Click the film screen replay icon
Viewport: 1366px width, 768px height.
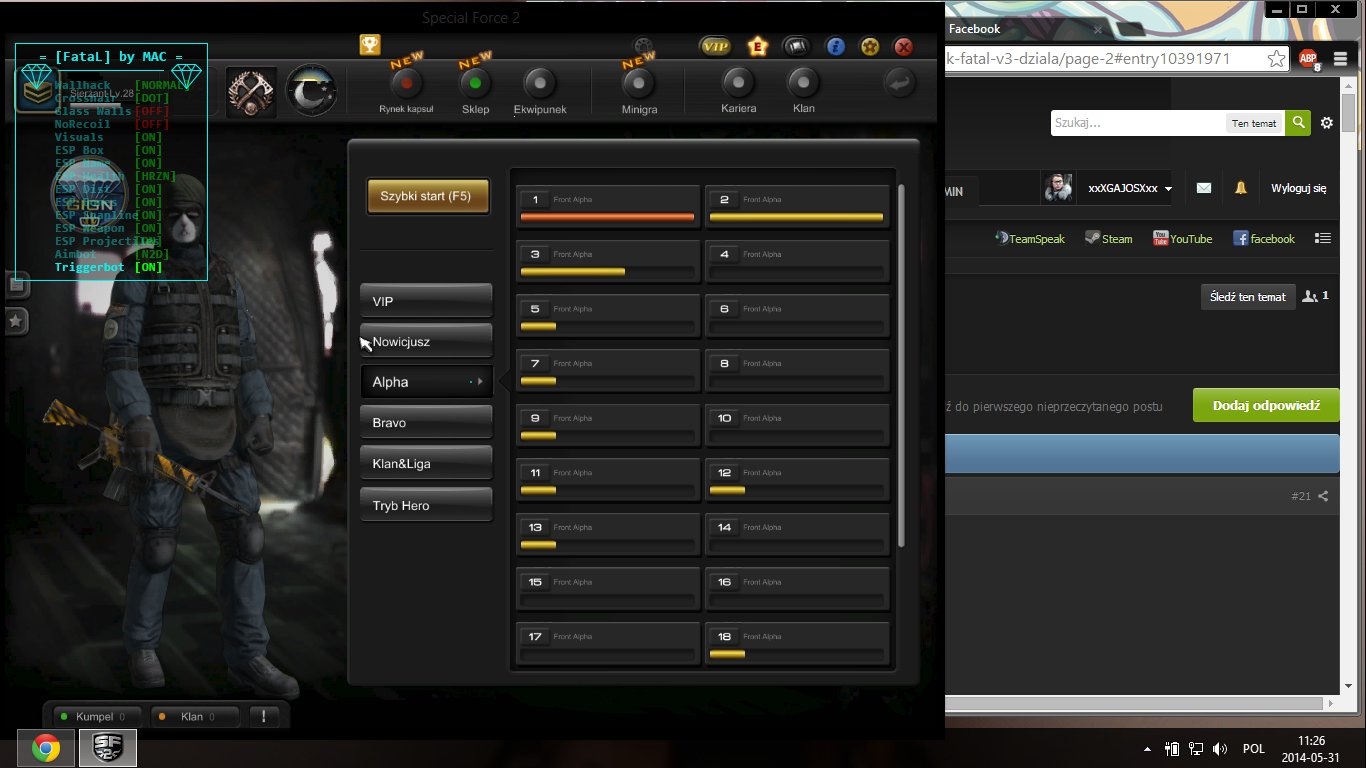click(x=795, y=46)
